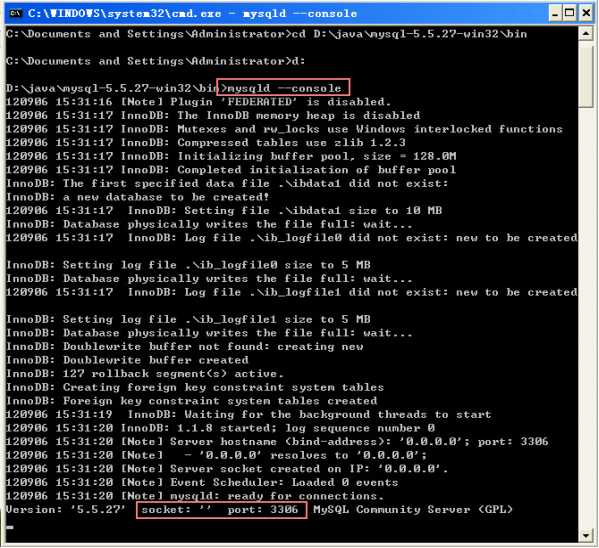Click the 'ready for connections' log line
This screenshot has height=548, width=599.
(194, 496)
